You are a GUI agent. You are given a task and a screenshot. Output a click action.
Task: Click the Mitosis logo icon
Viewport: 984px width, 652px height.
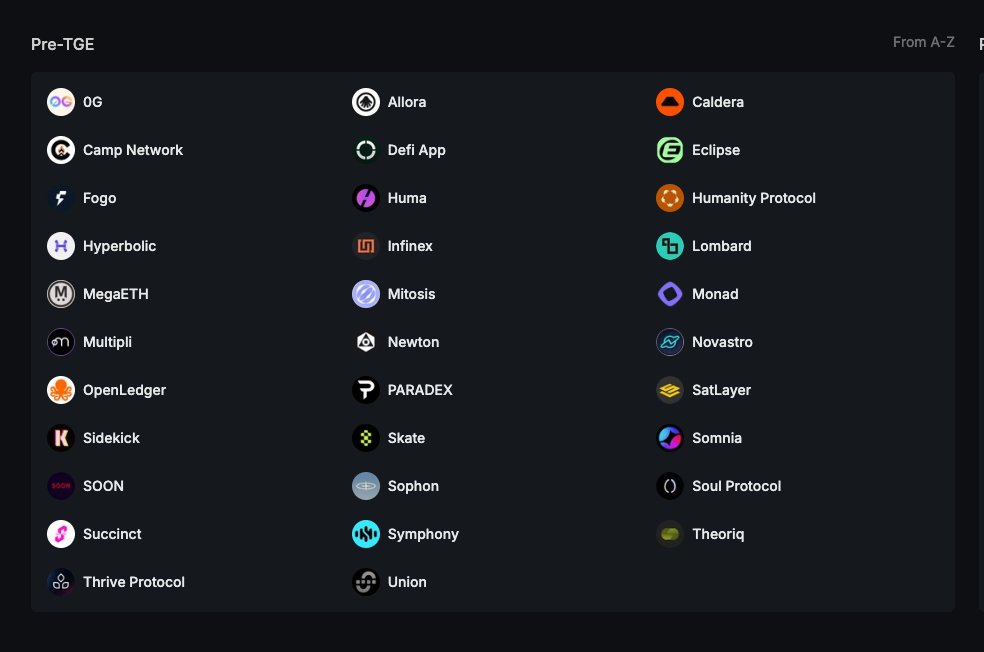point(366,294)
